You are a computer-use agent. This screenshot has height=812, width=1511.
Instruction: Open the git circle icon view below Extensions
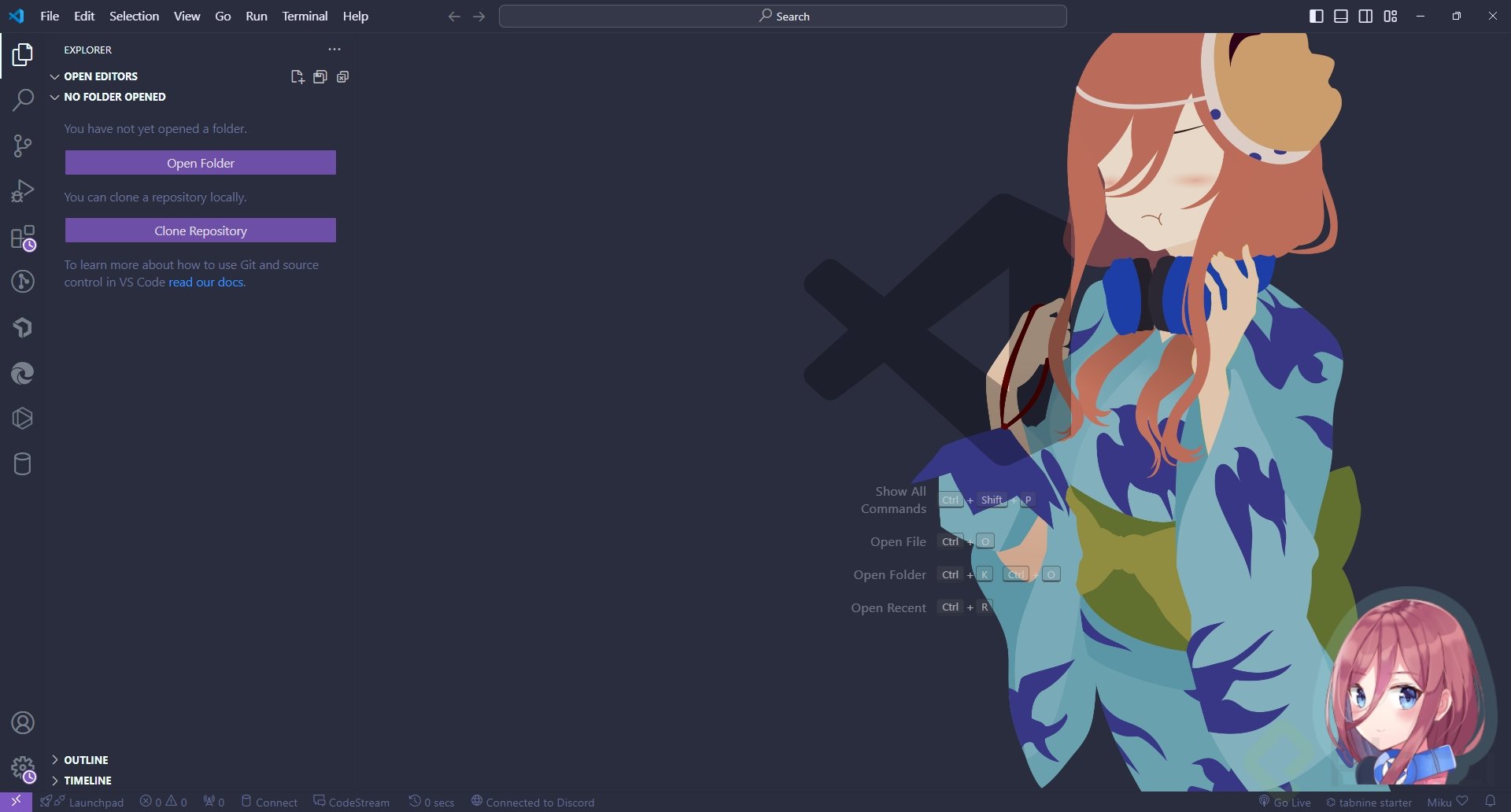coord(23,282)
